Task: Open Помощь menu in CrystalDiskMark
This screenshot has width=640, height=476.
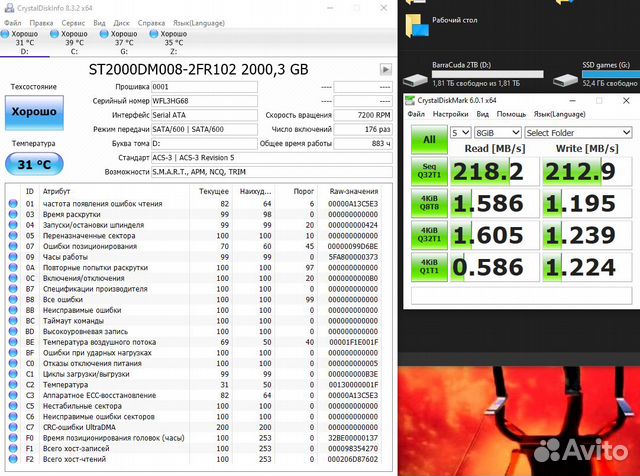Action: coord(511,114)
